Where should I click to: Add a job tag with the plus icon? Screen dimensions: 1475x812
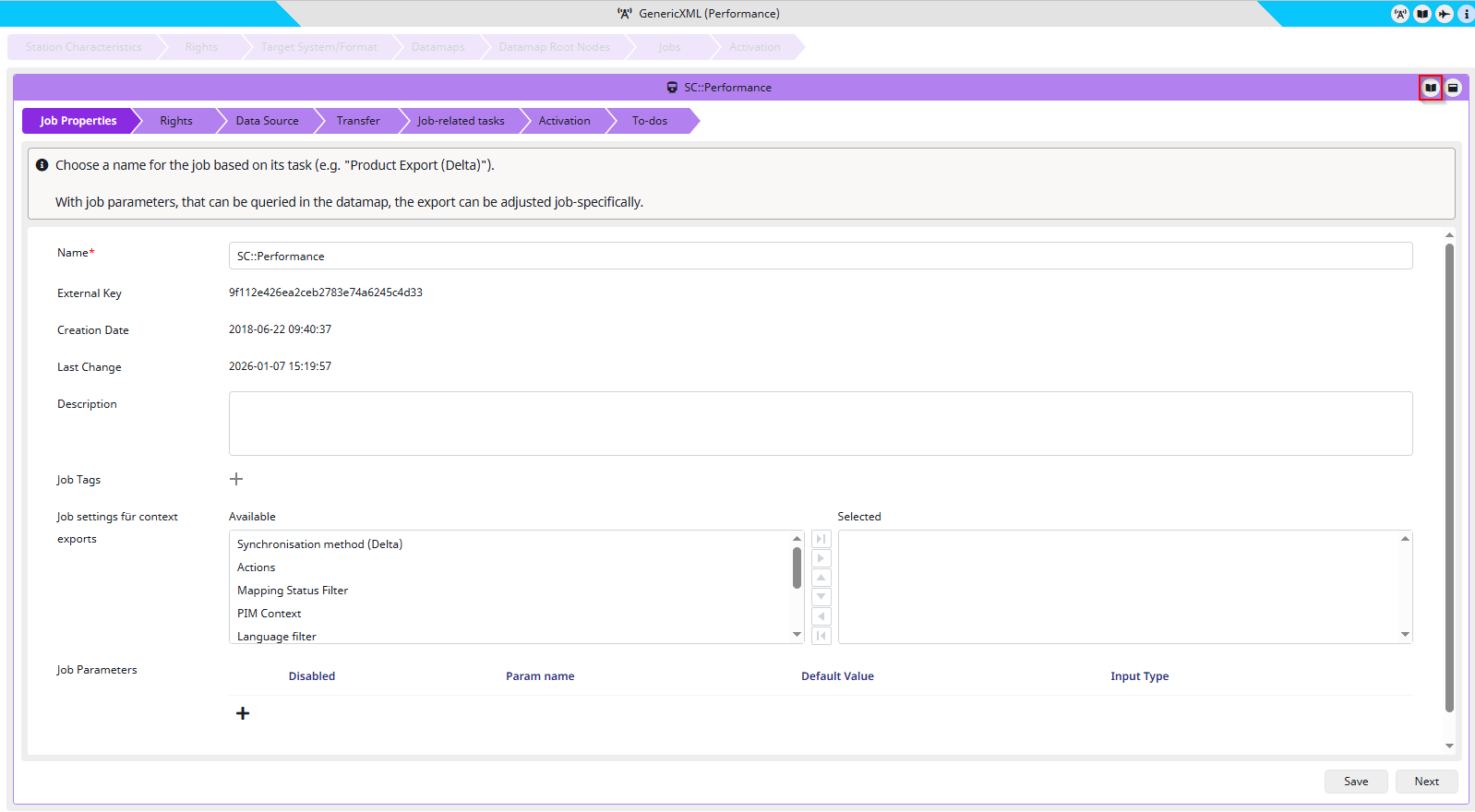(236, 479)
